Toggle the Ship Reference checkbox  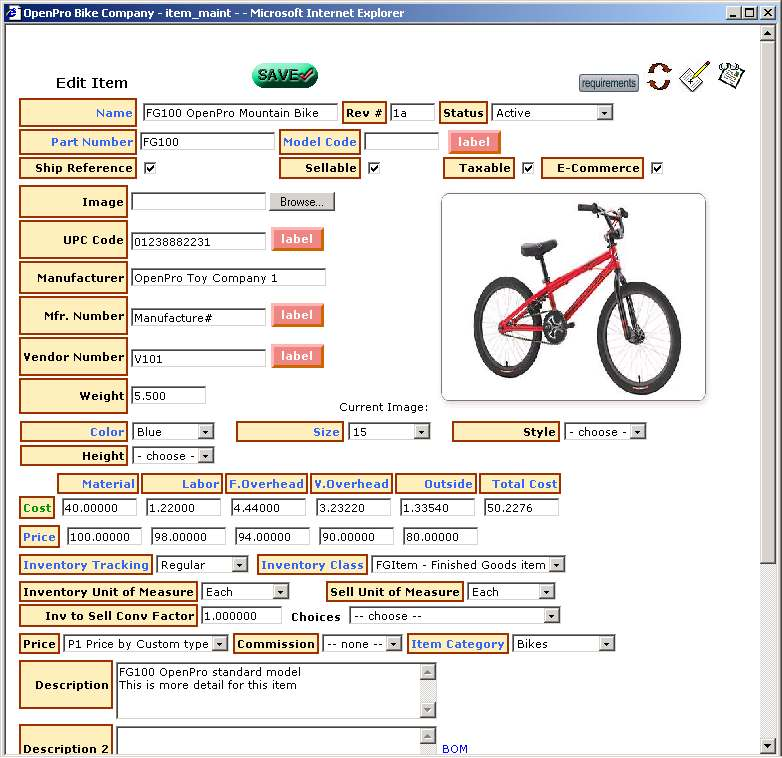click(150, 168)
